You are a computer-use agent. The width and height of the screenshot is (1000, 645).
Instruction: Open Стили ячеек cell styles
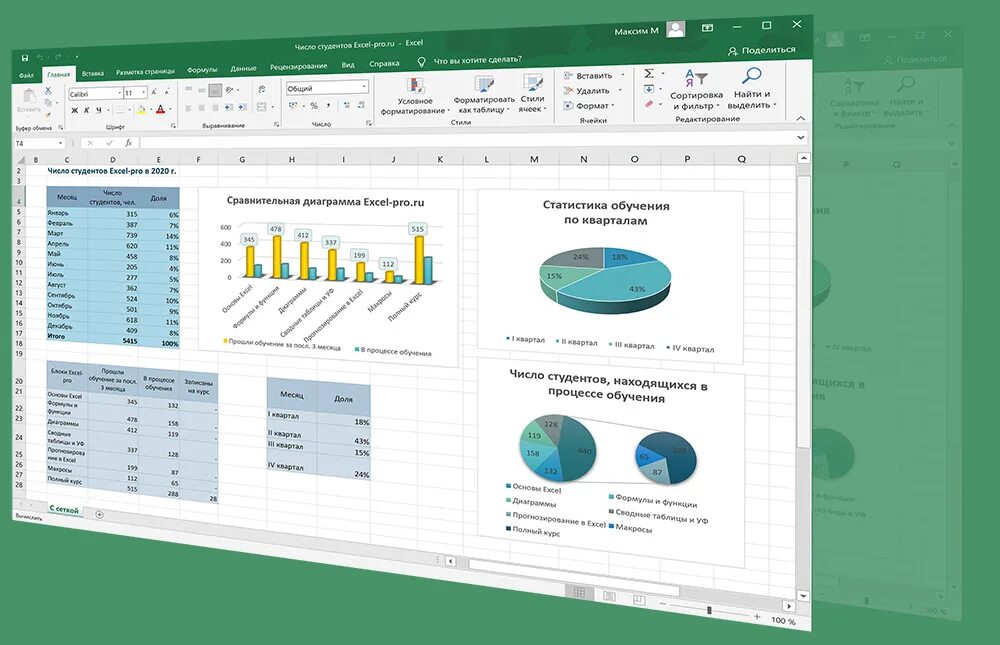click(533, 93)
